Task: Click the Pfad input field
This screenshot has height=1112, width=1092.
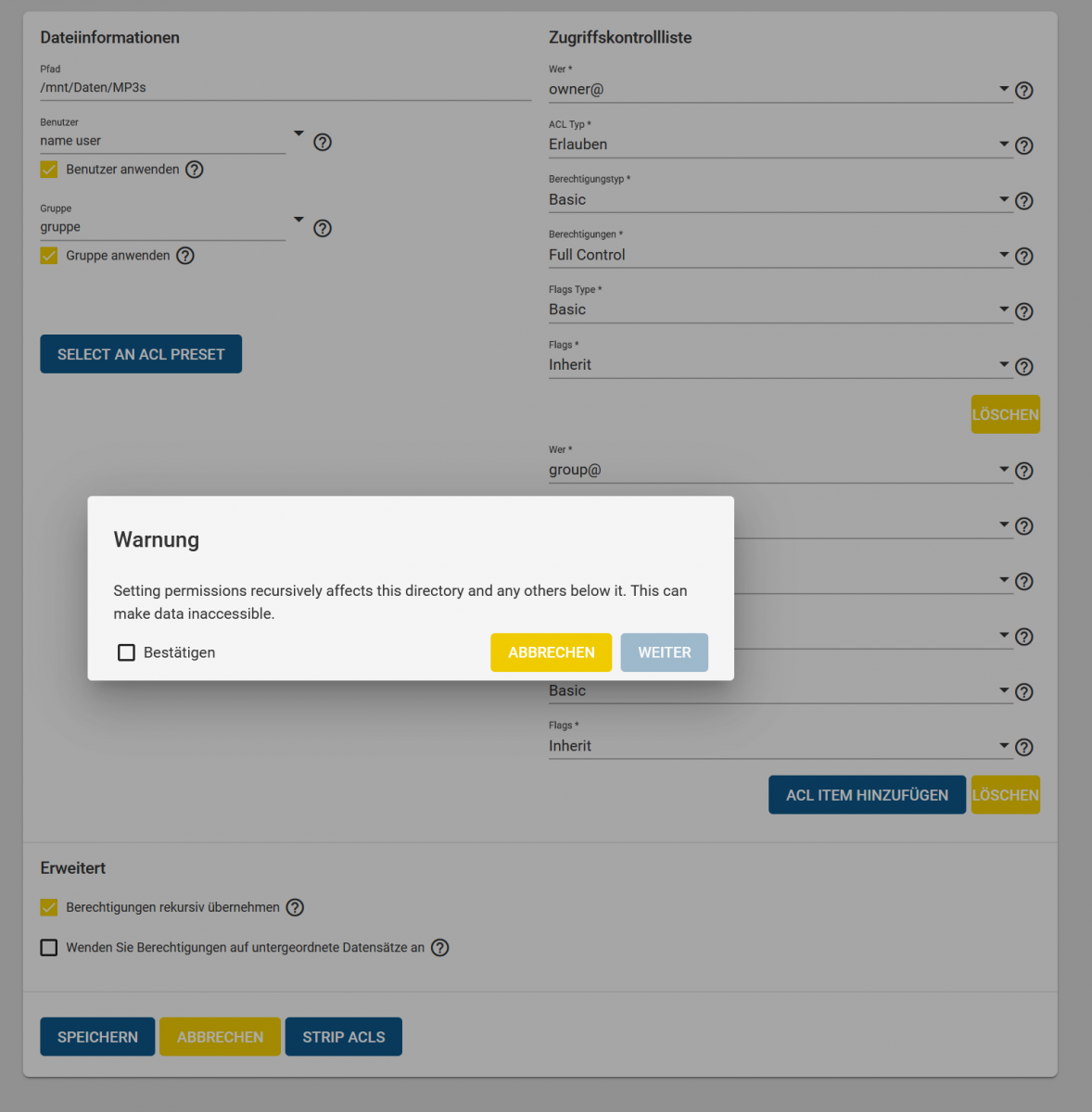Action: [x=285, y=88]
